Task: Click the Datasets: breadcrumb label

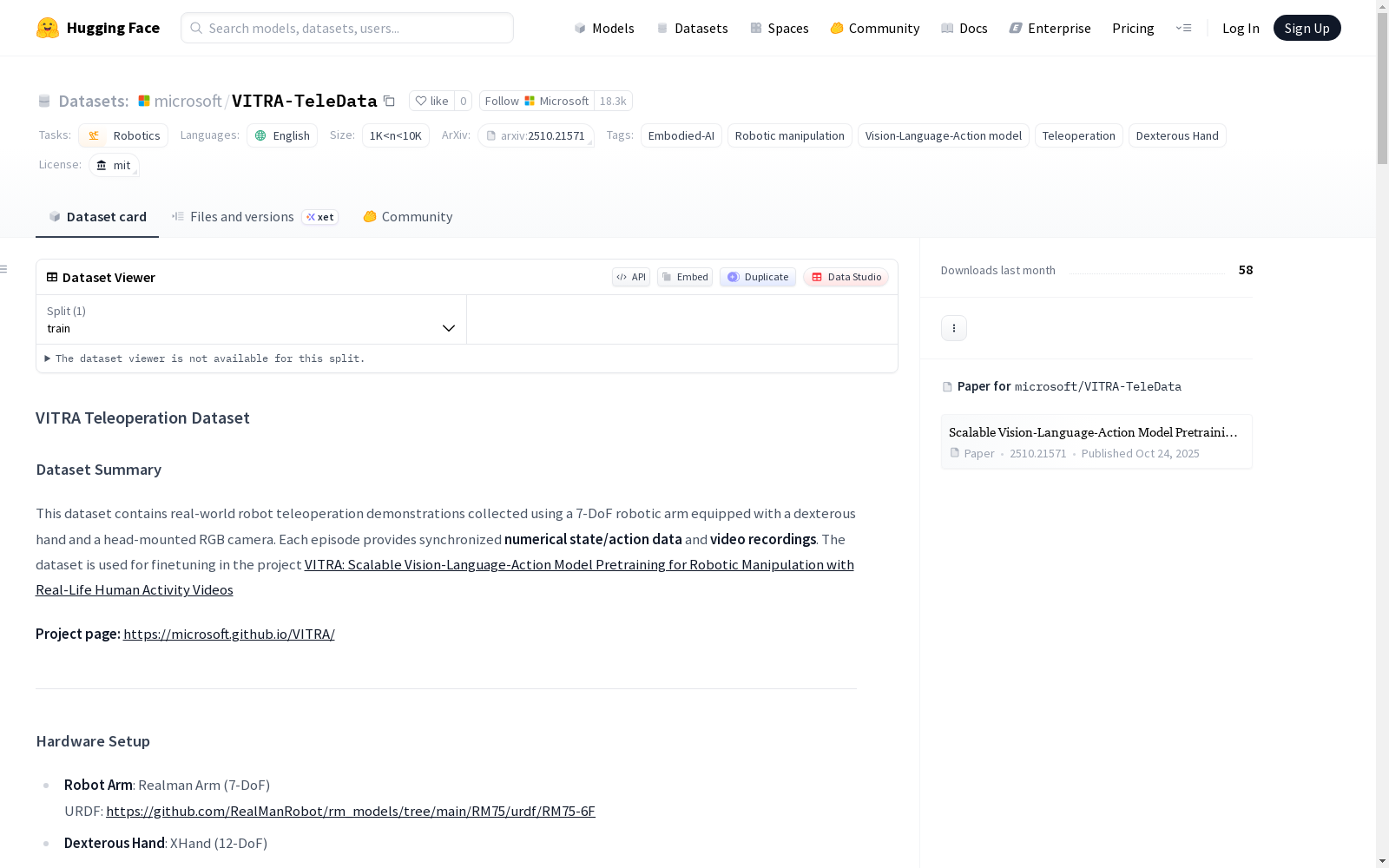Action: coord(94,101)
